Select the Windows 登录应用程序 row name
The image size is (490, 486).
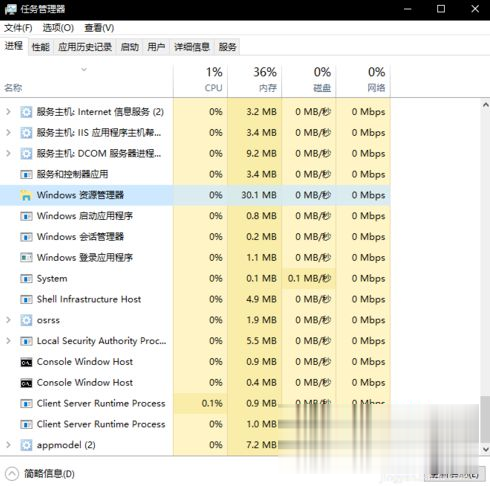pos(85,258)
